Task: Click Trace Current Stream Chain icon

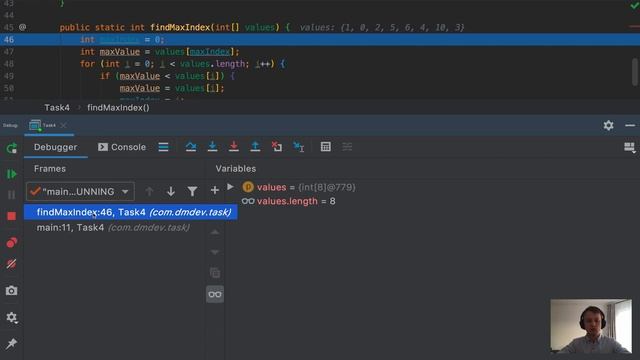Action: point(347,147)
